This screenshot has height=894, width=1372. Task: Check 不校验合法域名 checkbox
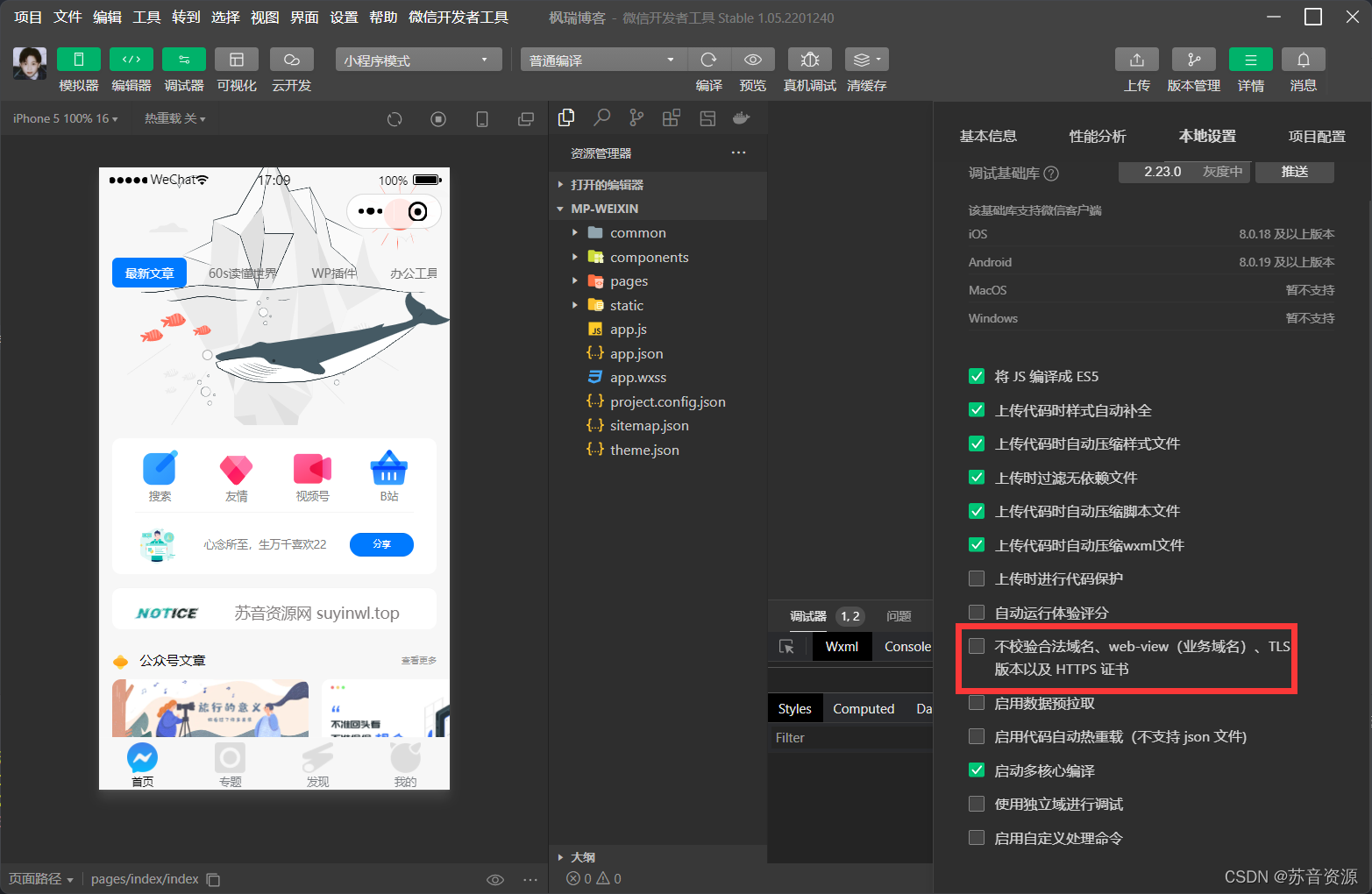point(977,646)
